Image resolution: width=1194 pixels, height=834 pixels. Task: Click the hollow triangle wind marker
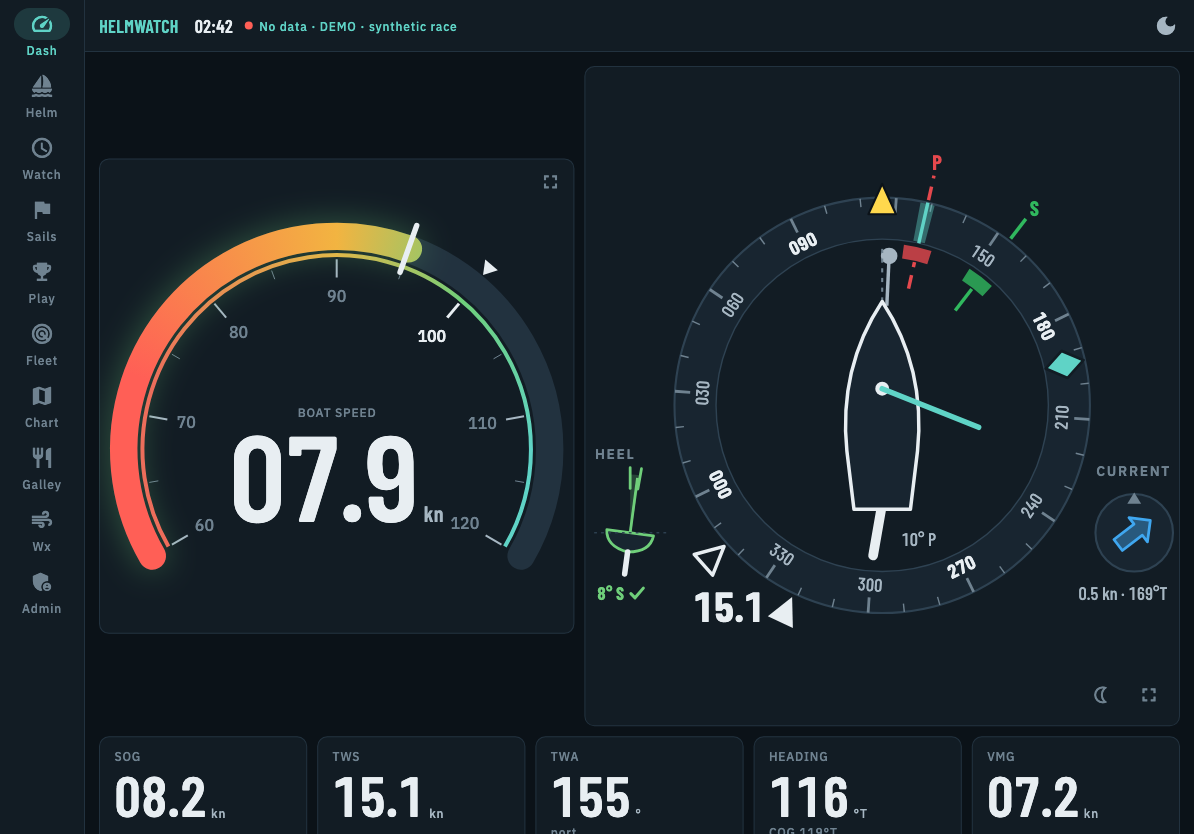pos(709,560)
